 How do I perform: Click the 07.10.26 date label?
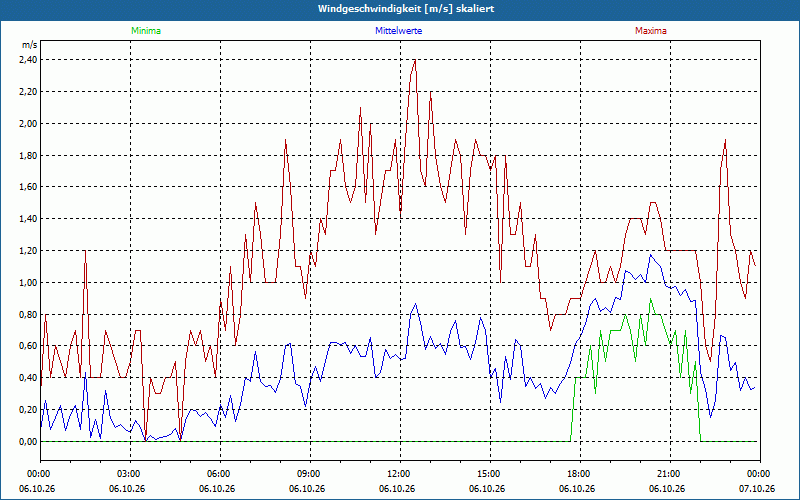click(x=757, y=489)
